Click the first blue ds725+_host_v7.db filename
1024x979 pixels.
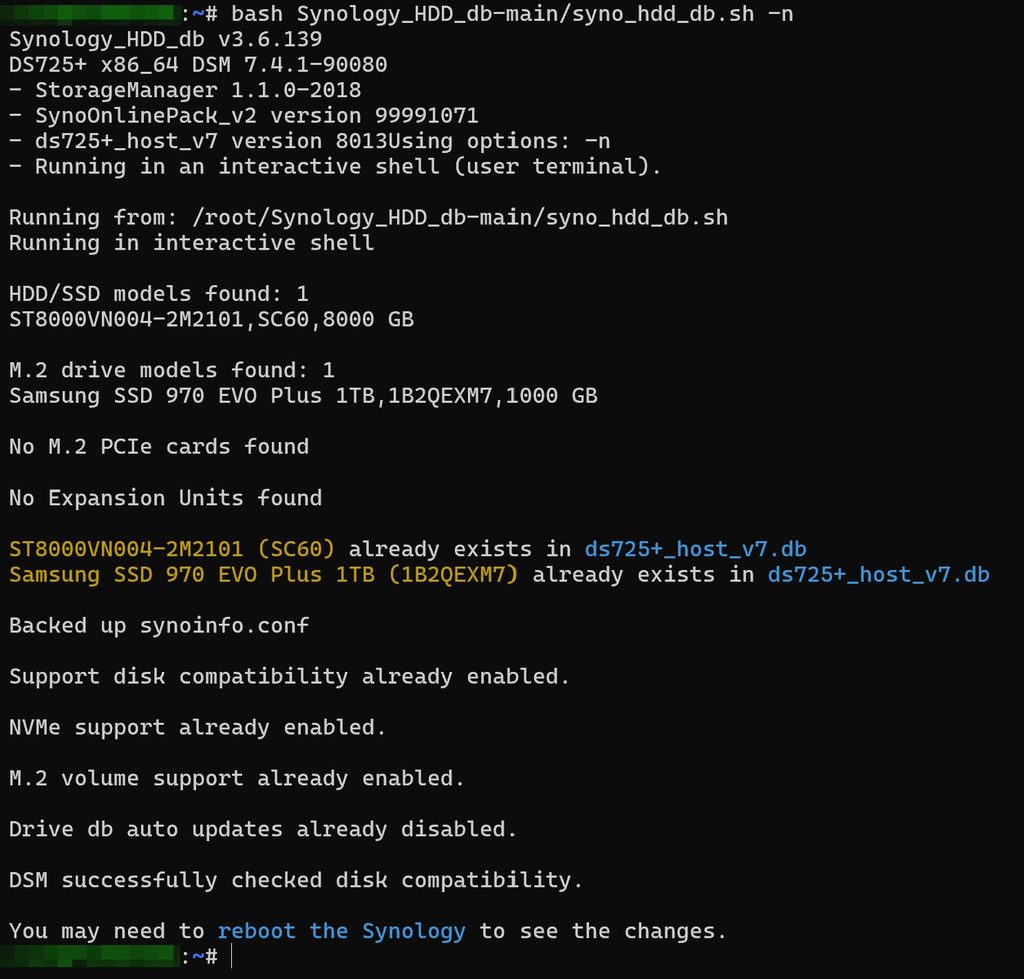pos(696,549)
